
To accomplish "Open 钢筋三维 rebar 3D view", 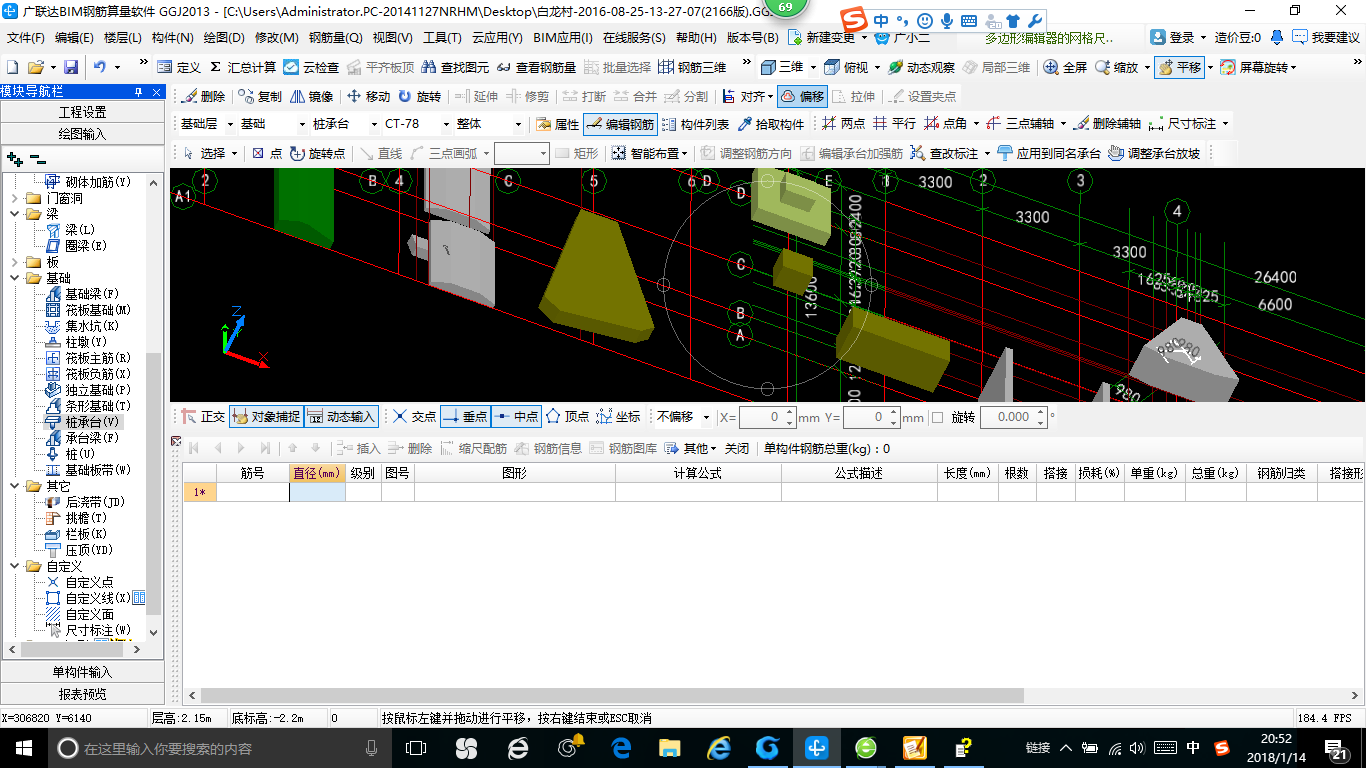I will [x=692, y=67].
